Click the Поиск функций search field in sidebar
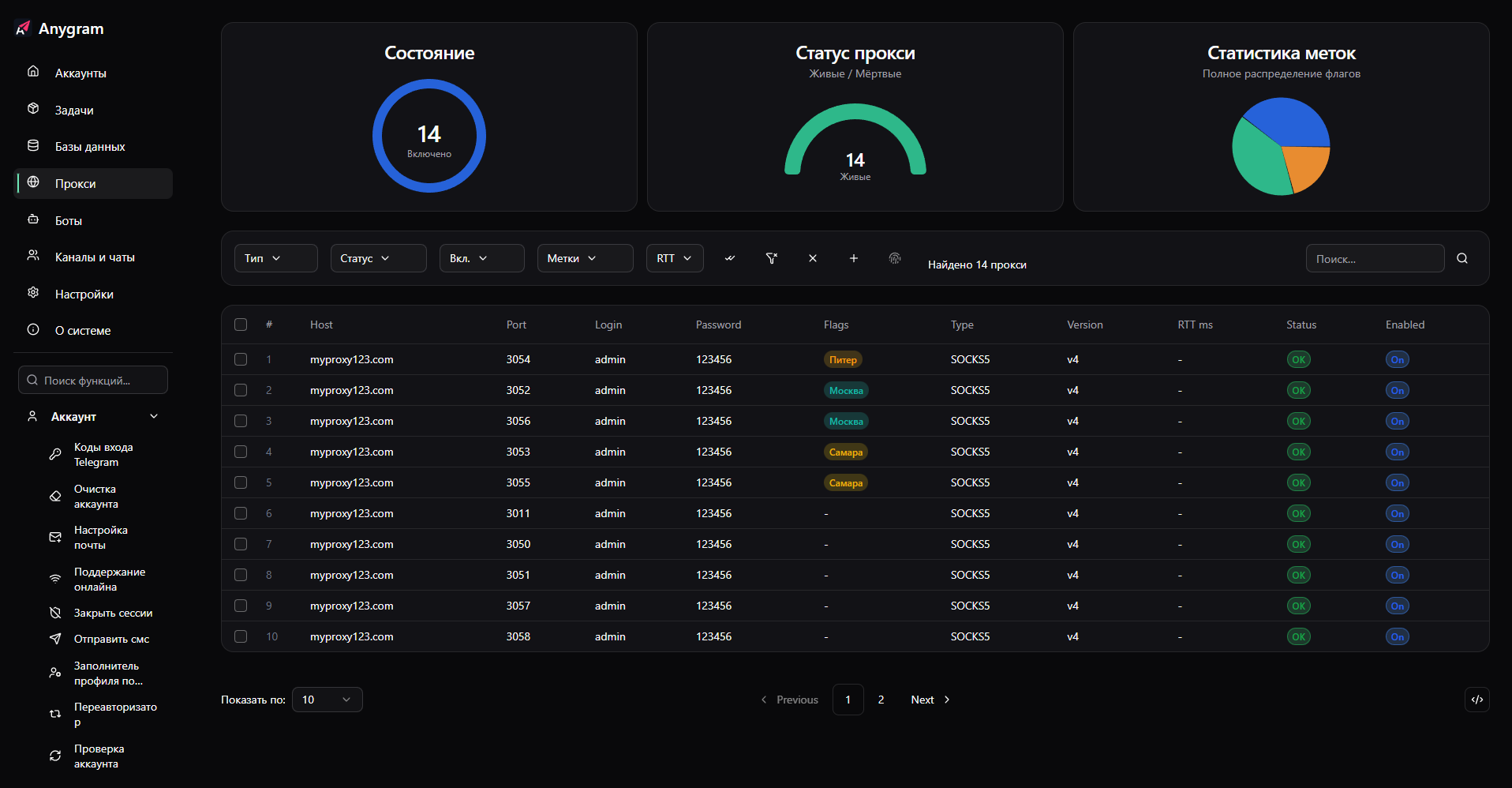The image size is (1512, 788). pos(93,380)
